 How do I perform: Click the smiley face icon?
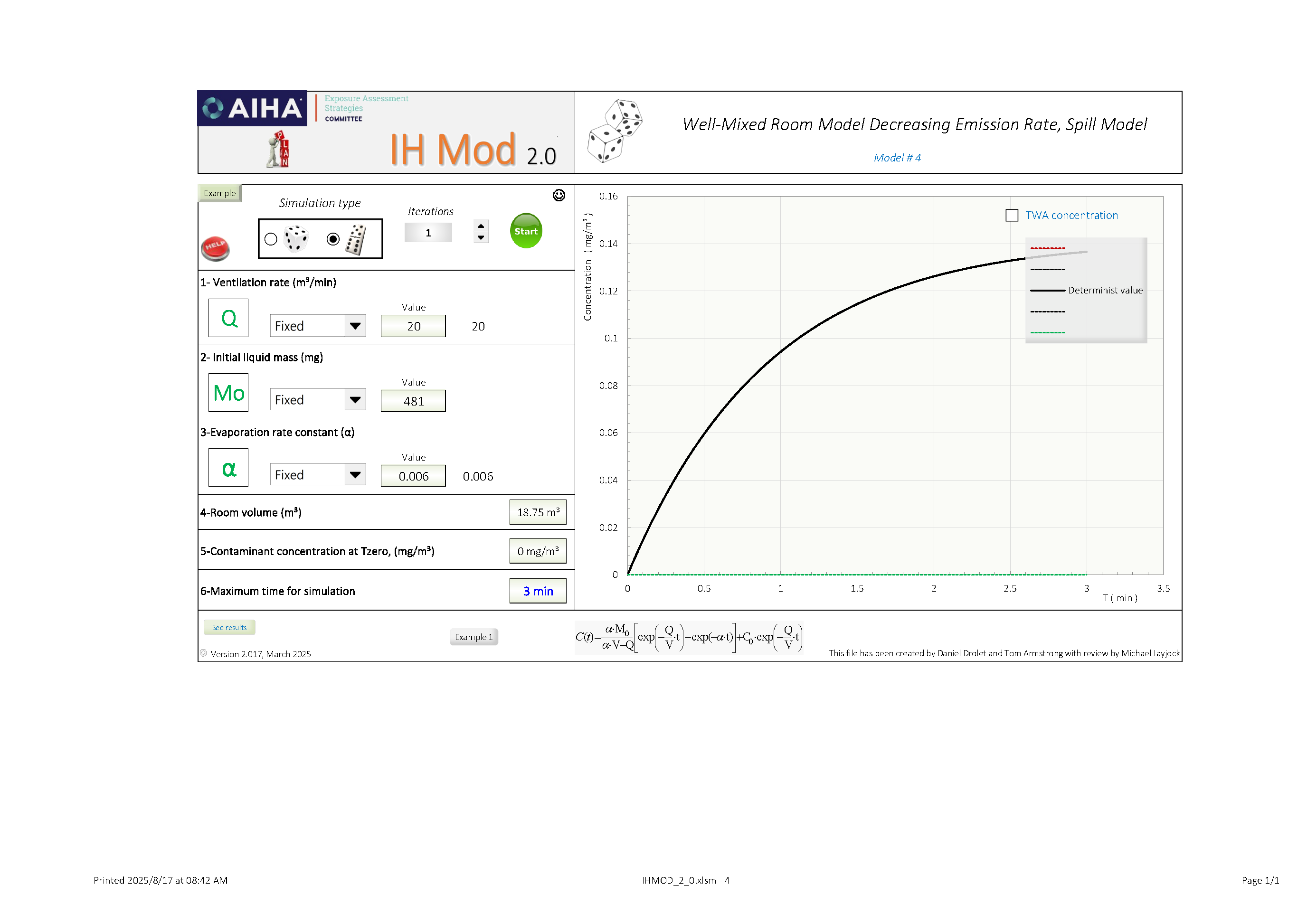559,195
